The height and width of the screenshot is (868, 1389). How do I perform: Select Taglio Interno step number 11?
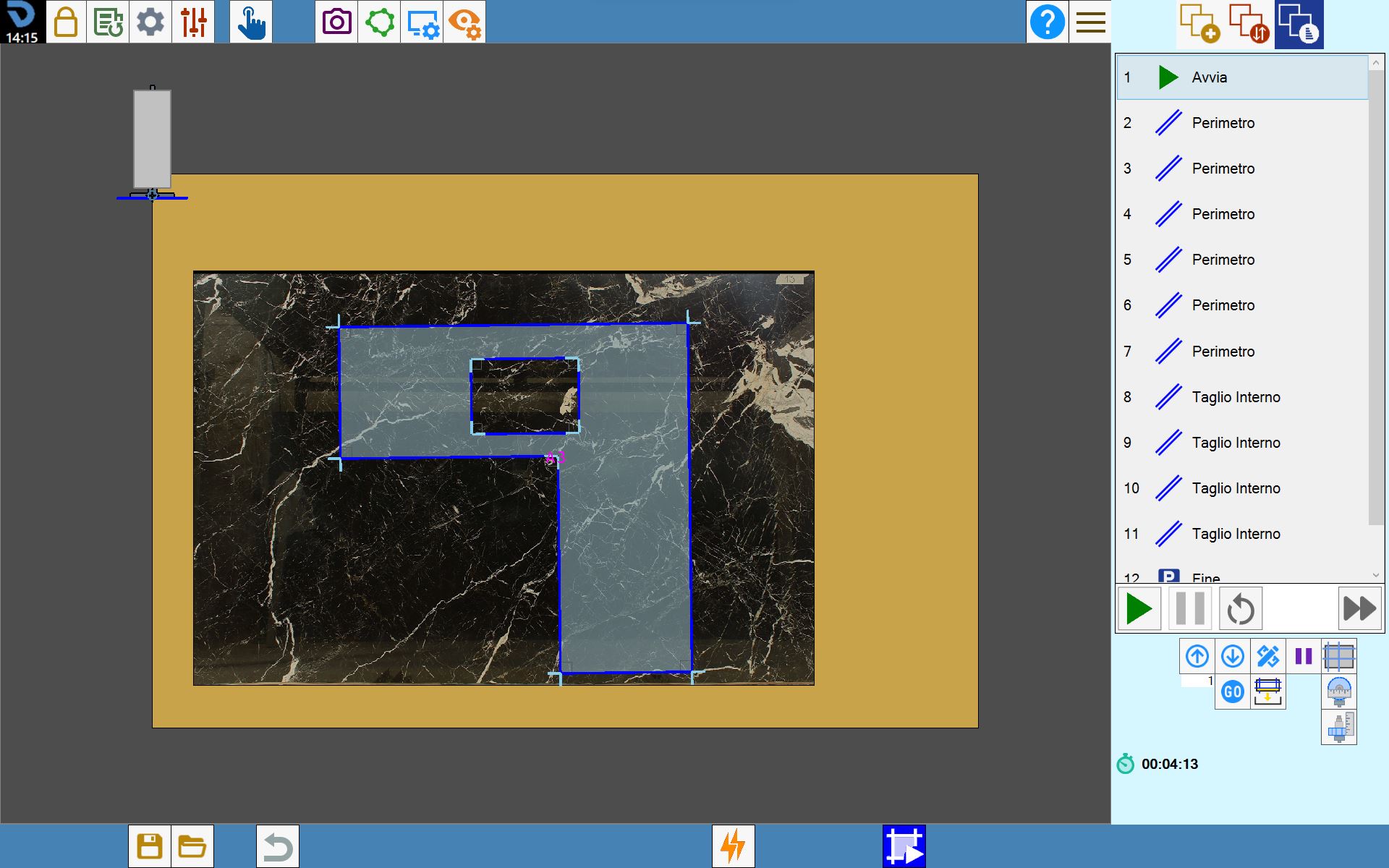point(1242,534)
